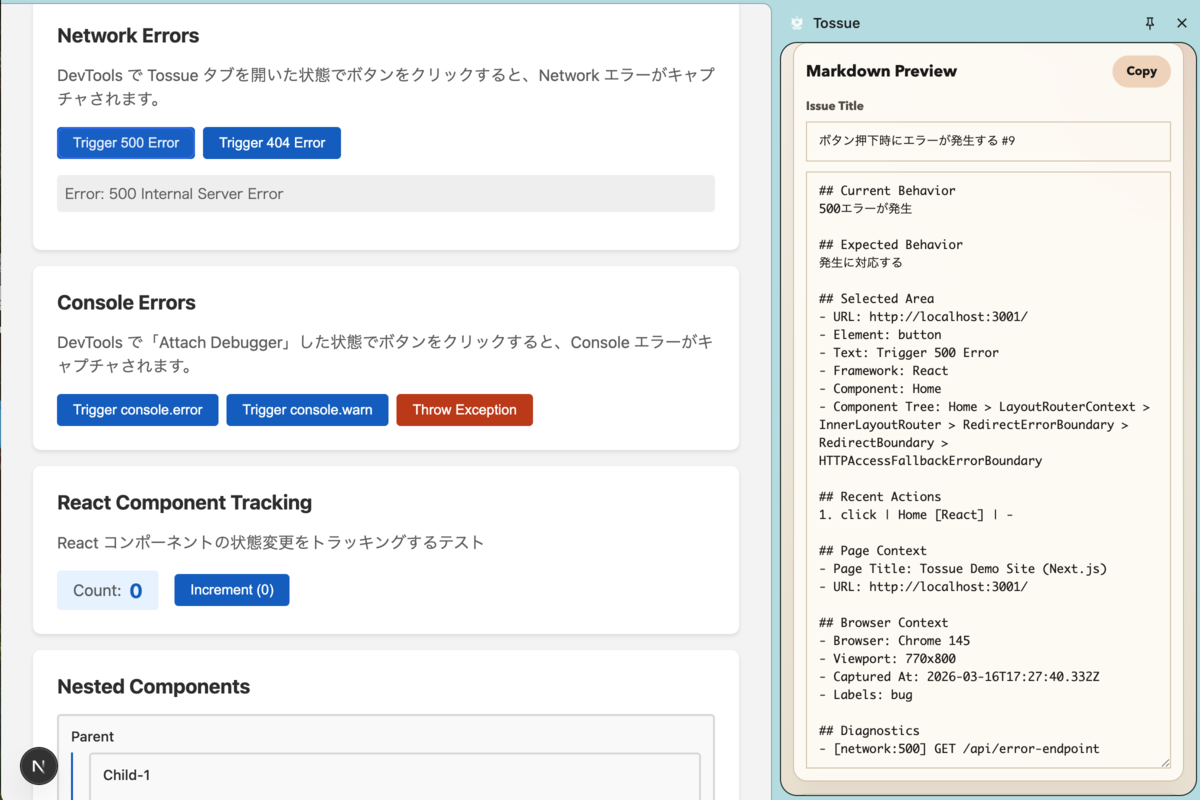Click the Tossue extension icon in panel header
The image size is (1200, 800).
point(797,23)
